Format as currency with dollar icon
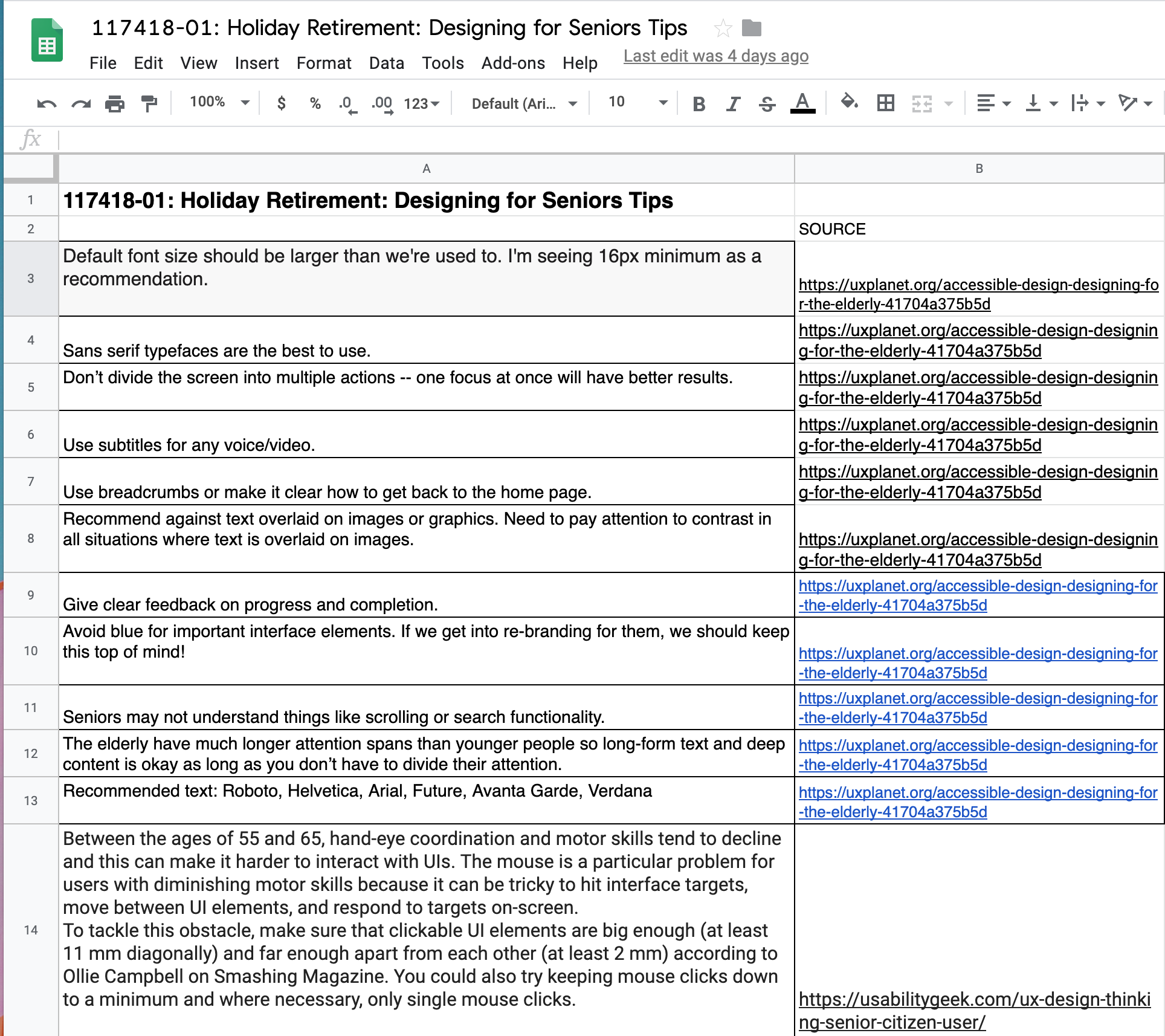 pyautogui.click(x=281, y=103)
